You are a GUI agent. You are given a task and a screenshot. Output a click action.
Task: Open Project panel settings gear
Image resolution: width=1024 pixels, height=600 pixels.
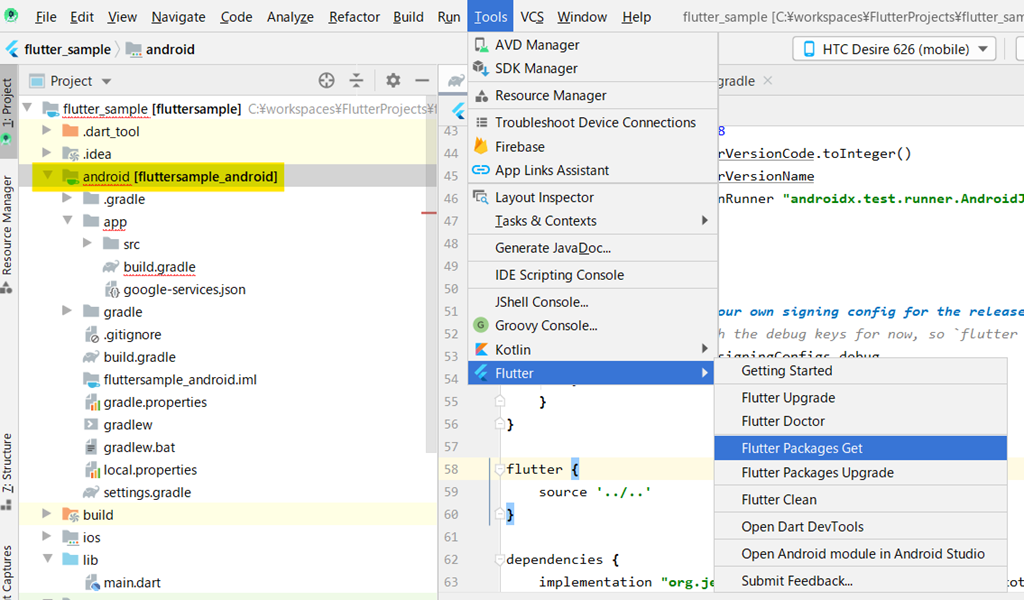(393, 81)
